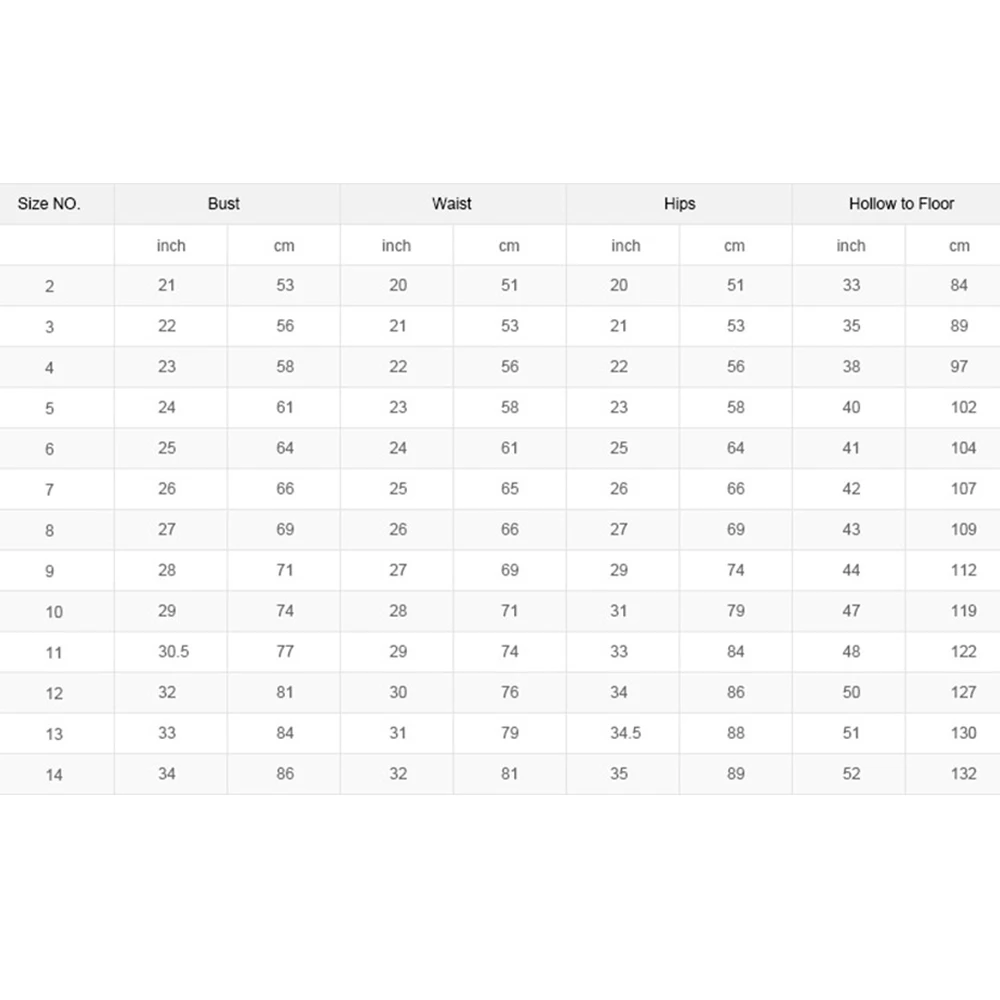Select size 2 row label
This screenshot has height=1000, width=1000.
49,286
